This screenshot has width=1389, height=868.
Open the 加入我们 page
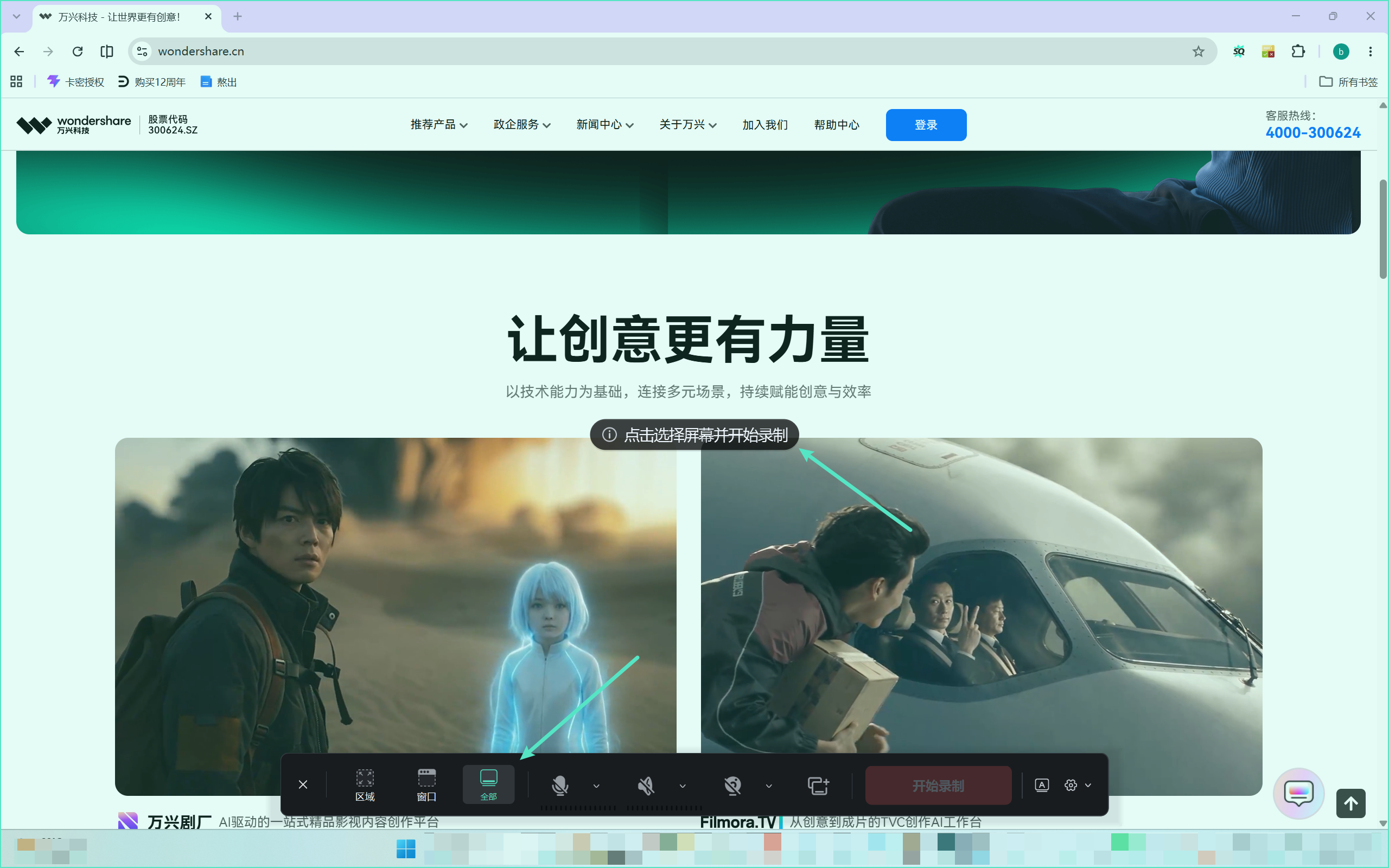click(x=765, y=125)
